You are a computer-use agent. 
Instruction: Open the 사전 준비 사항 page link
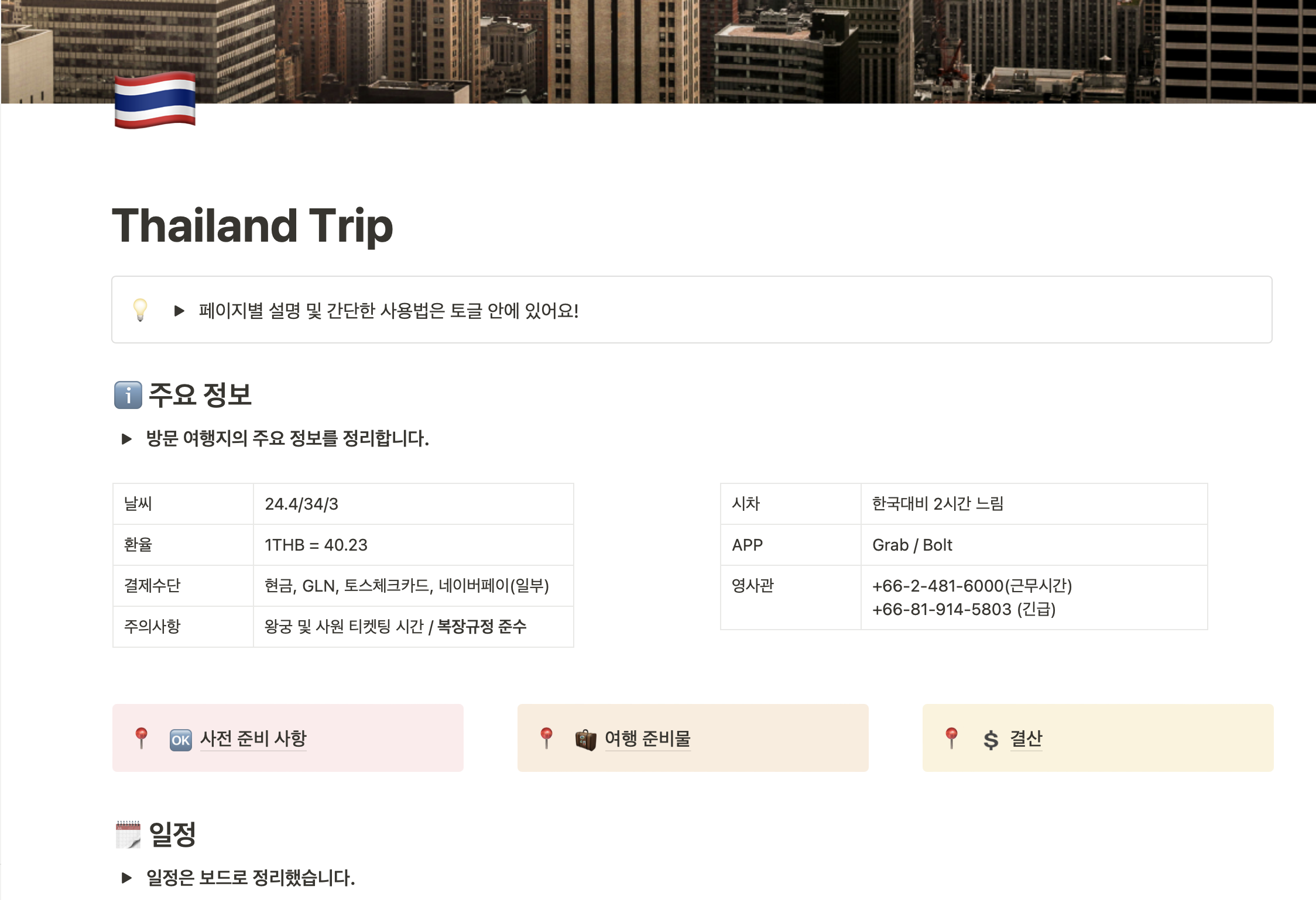point(253,738)
